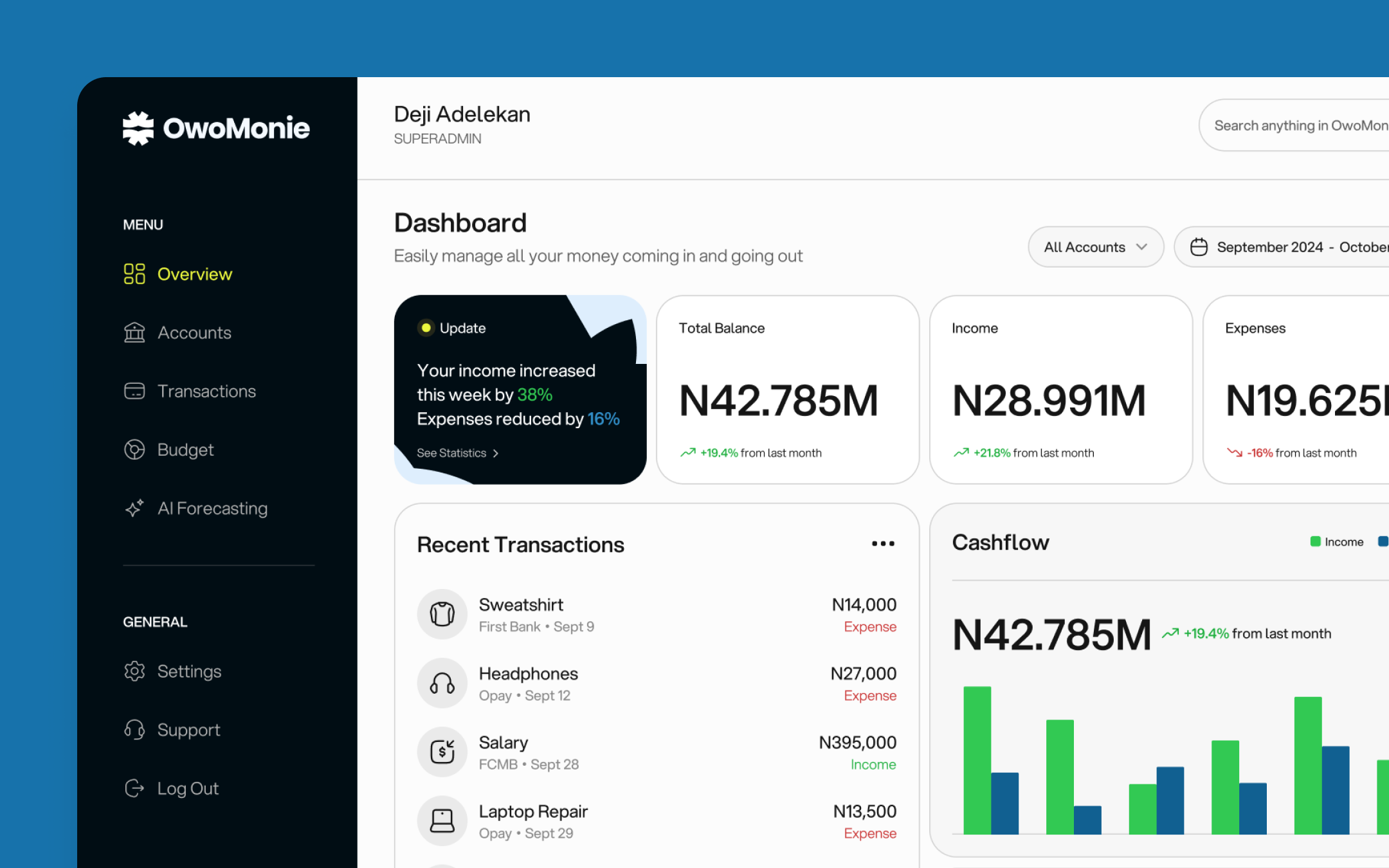The height and width of the screenshot is (868, 1389).
Task: Click the first blue expense bar
Action: click(1005, 803)
